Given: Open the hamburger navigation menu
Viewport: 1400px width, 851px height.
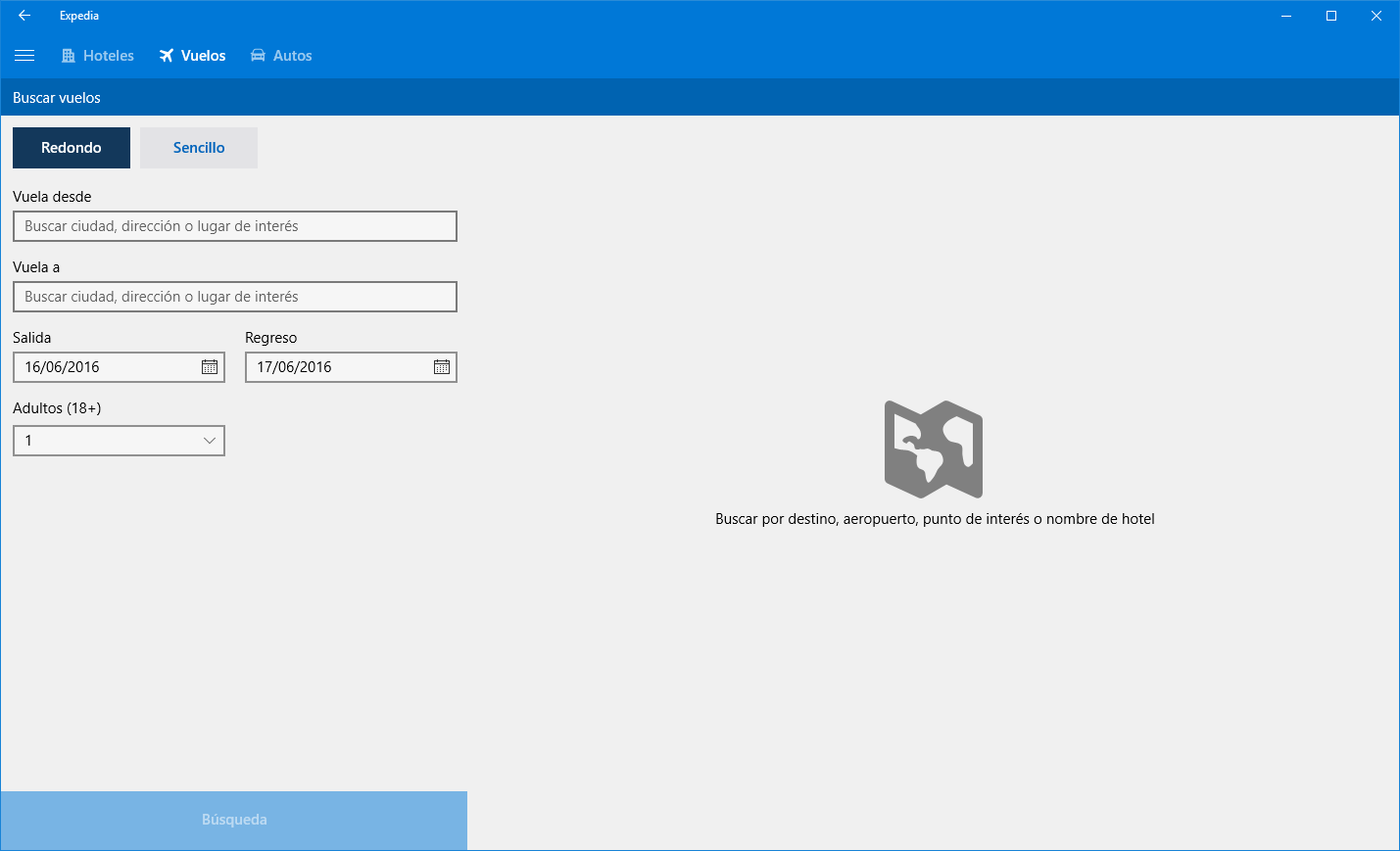Looking at the screenshot, I should click(24, 56).
